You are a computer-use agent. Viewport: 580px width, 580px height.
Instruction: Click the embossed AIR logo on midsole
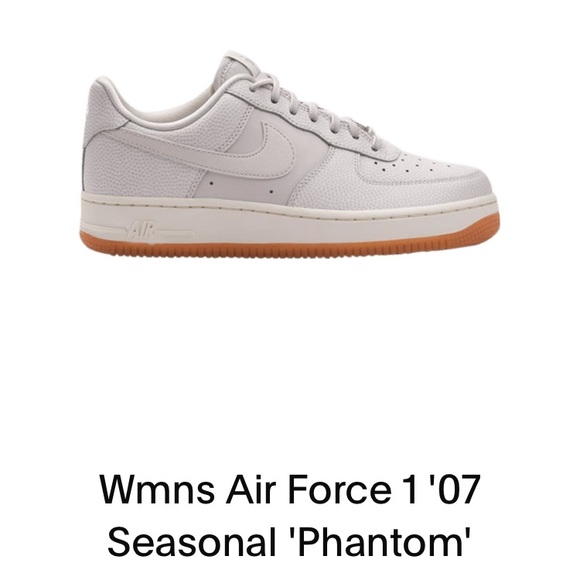point(141,231)
